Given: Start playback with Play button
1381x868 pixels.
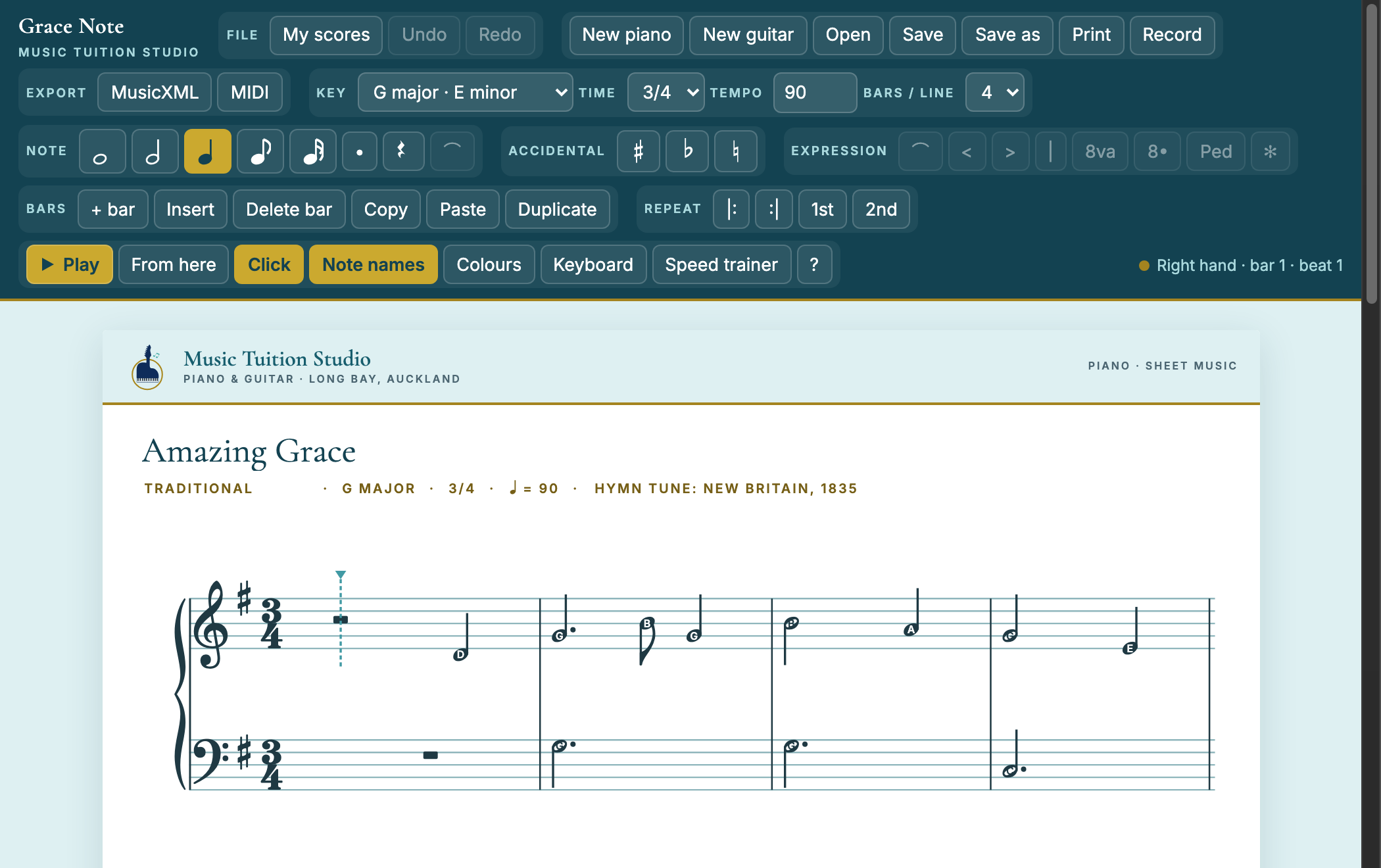Looking at the screenshot, I should point(70,264).
